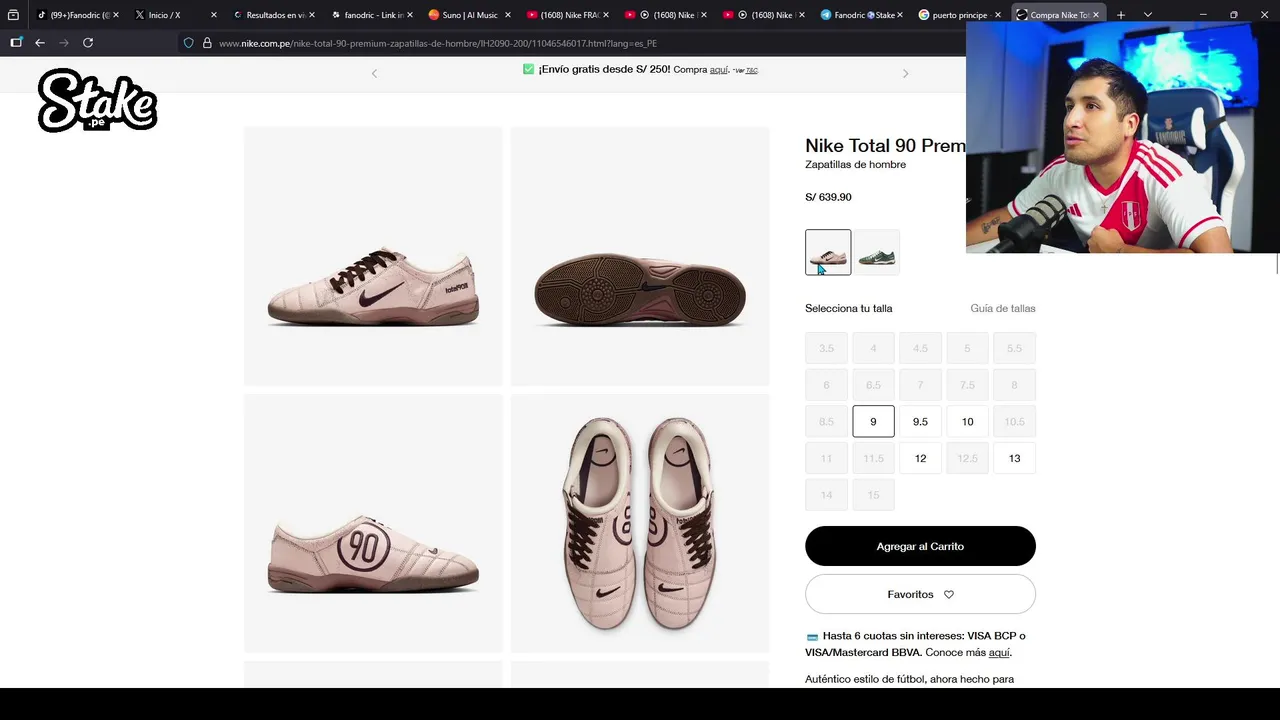The height and width of the screenshot is (720, 1280).
Task: Close the Suno AI Music tab
Action: pyautogui.click(x=508, y=15)
